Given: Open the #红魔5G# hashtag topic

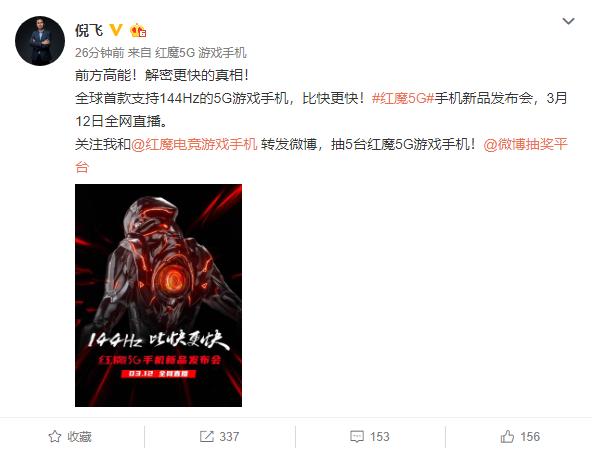Looking at the screenshot, I should click(x=402, y=98).
